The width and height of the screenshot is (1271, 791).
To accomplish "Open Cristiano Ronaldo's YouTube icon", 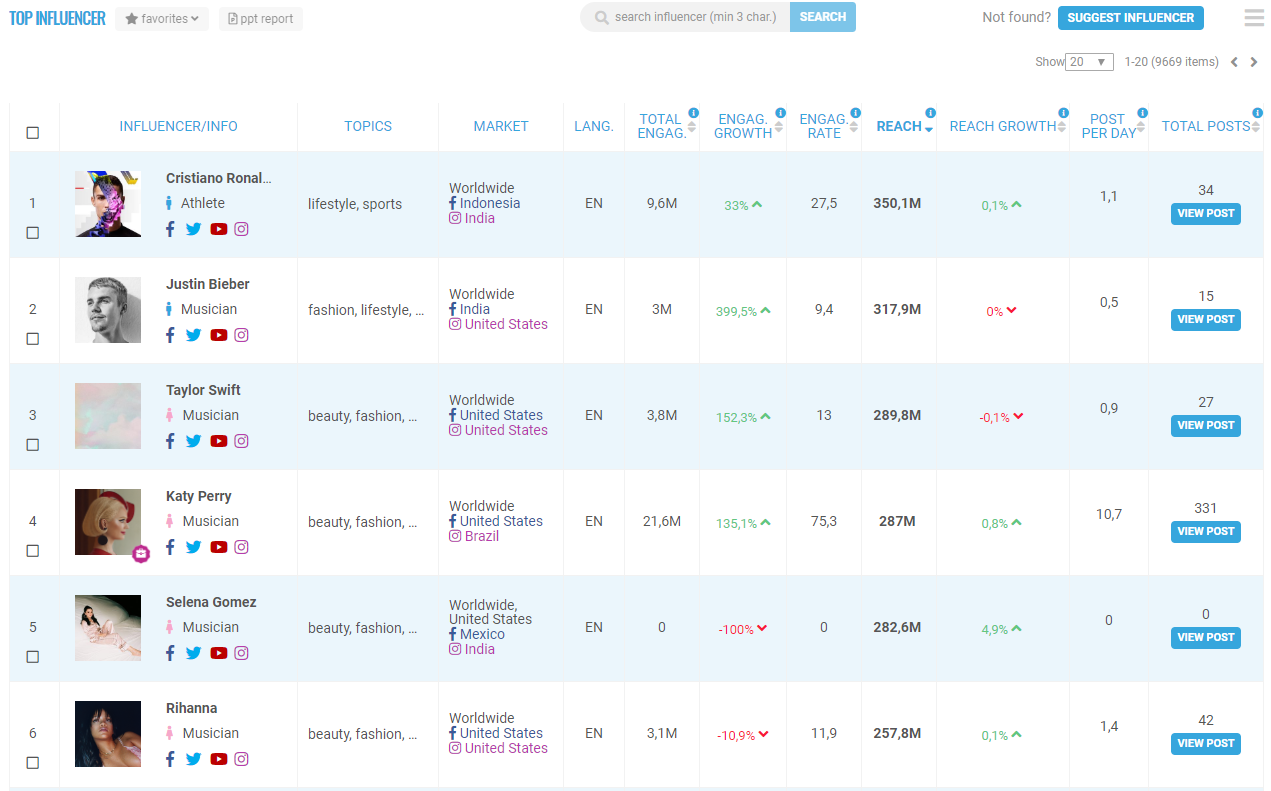I will point(219,229).
